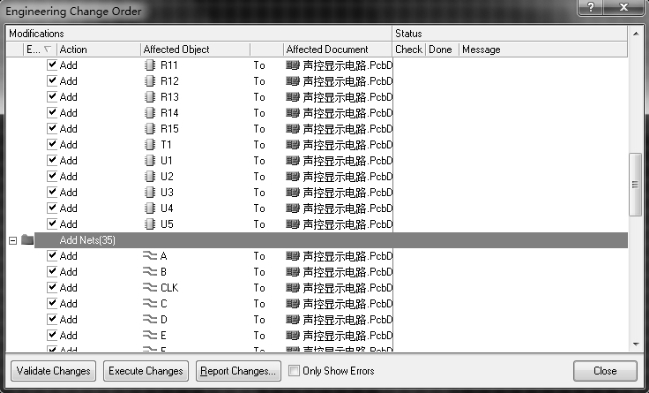Click the PCB document icon in CLK row
The height and width of the screenshot is (393, 649).
coord(293,287)
